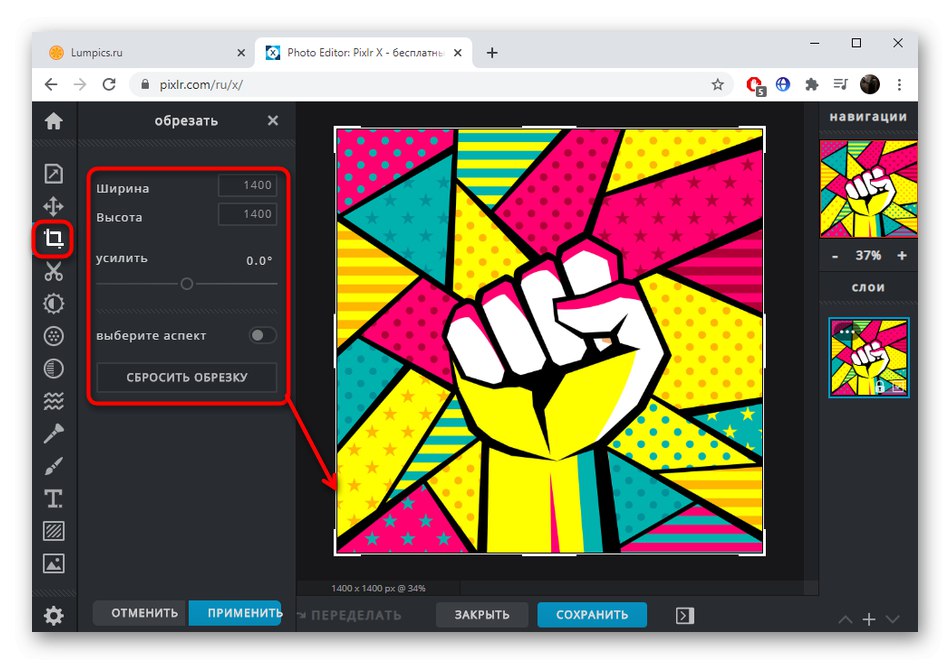Select the Cutout scissors tool
This screenshot has height=664, width=950.
[x=53, y=271]
